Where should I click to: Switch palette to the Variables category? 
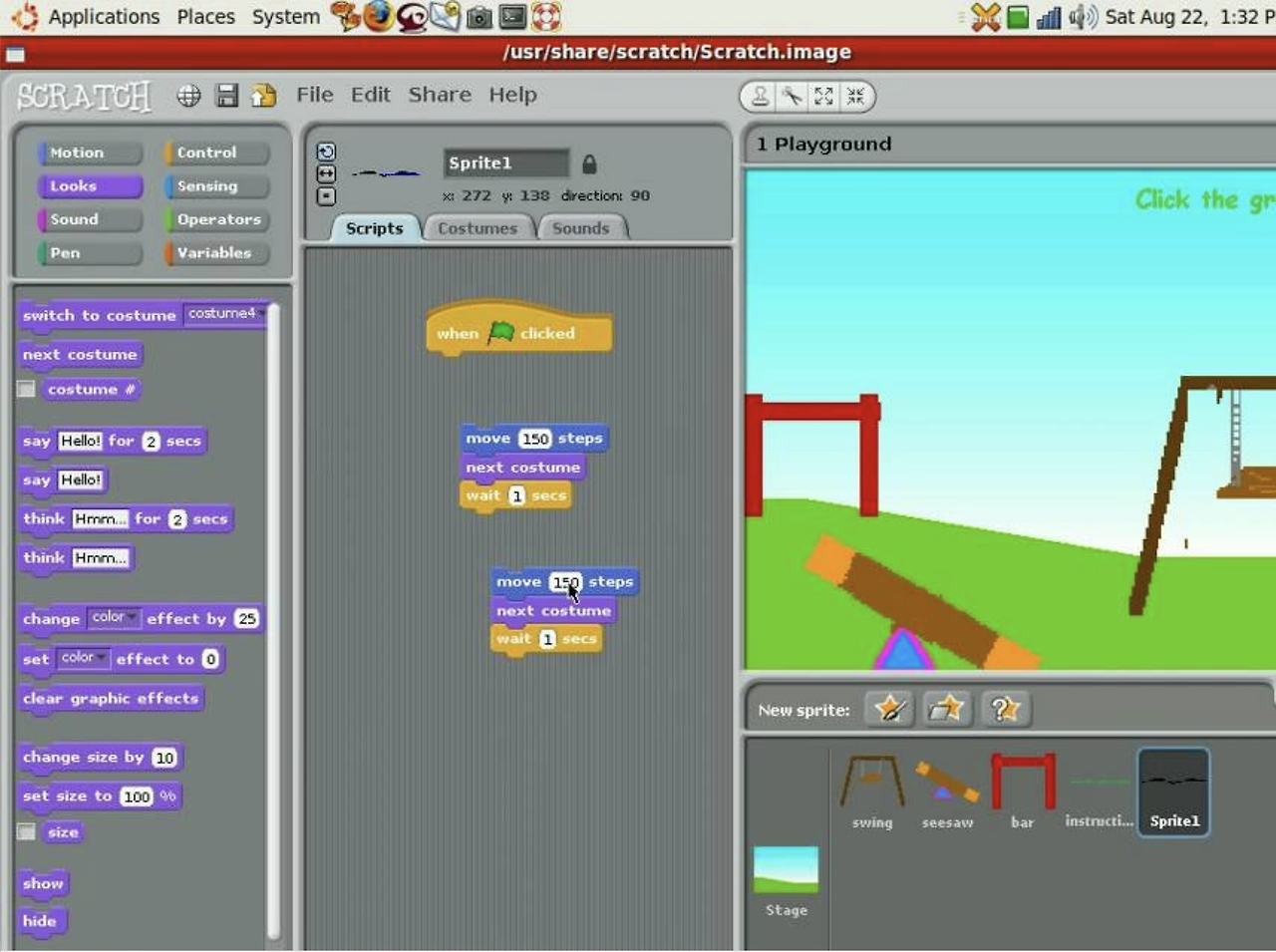(217, 253)
